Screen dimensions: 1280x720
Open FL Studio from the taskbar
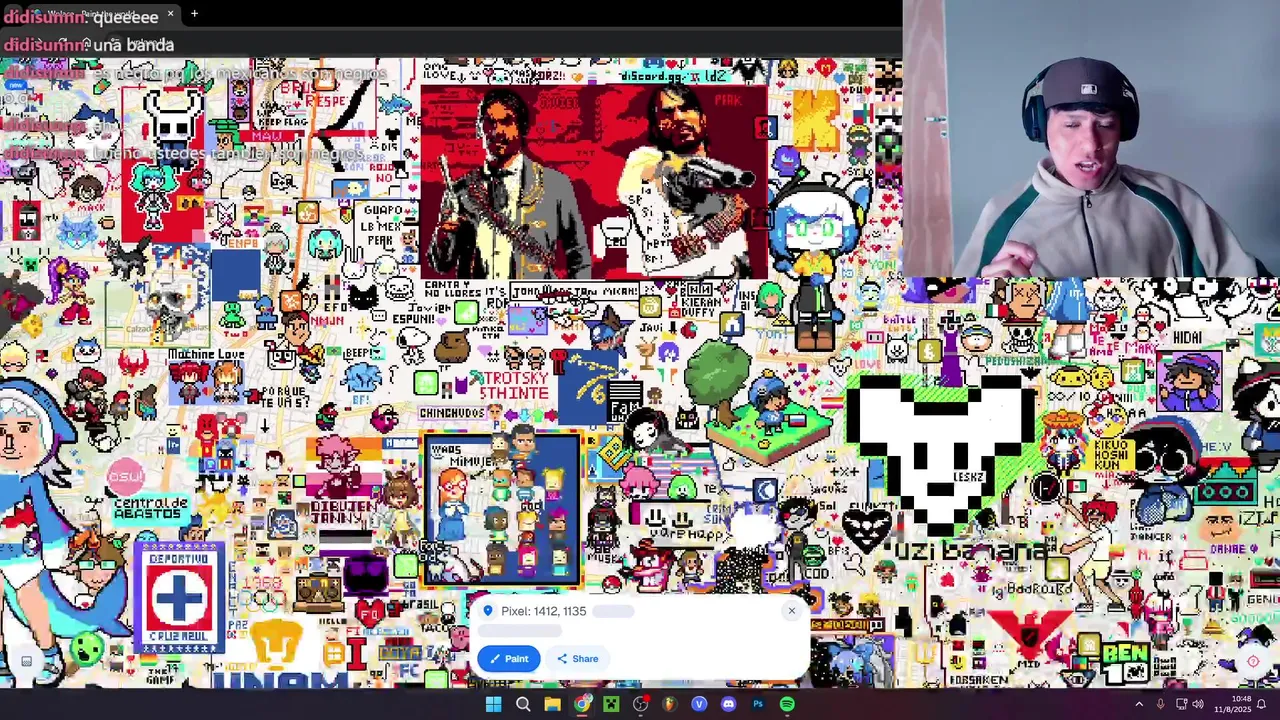pyautogui.click(x=670, y=704)
